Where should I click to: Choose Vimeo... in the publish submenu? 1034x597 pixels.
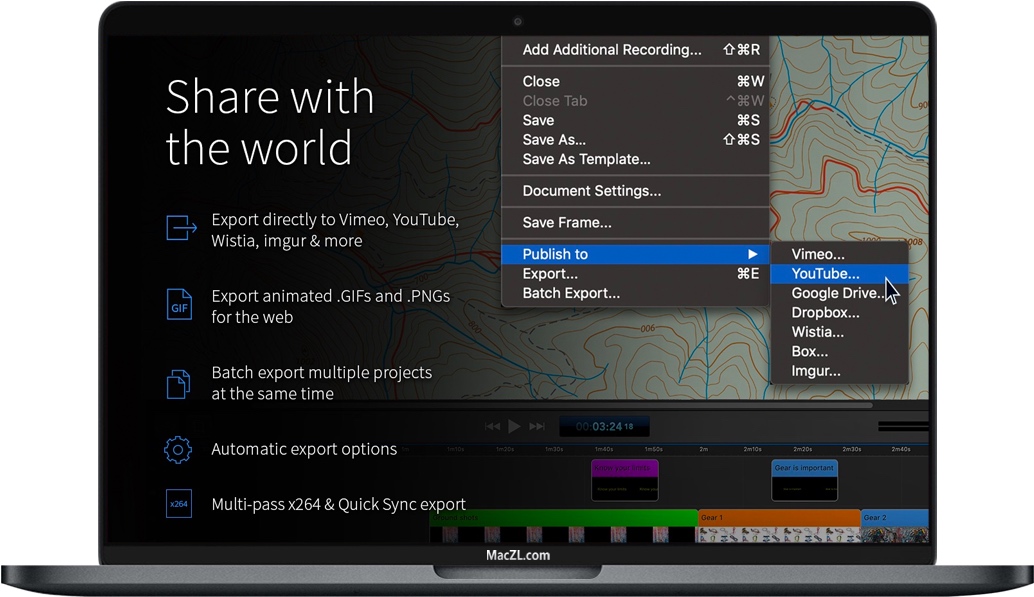[818, 254]
